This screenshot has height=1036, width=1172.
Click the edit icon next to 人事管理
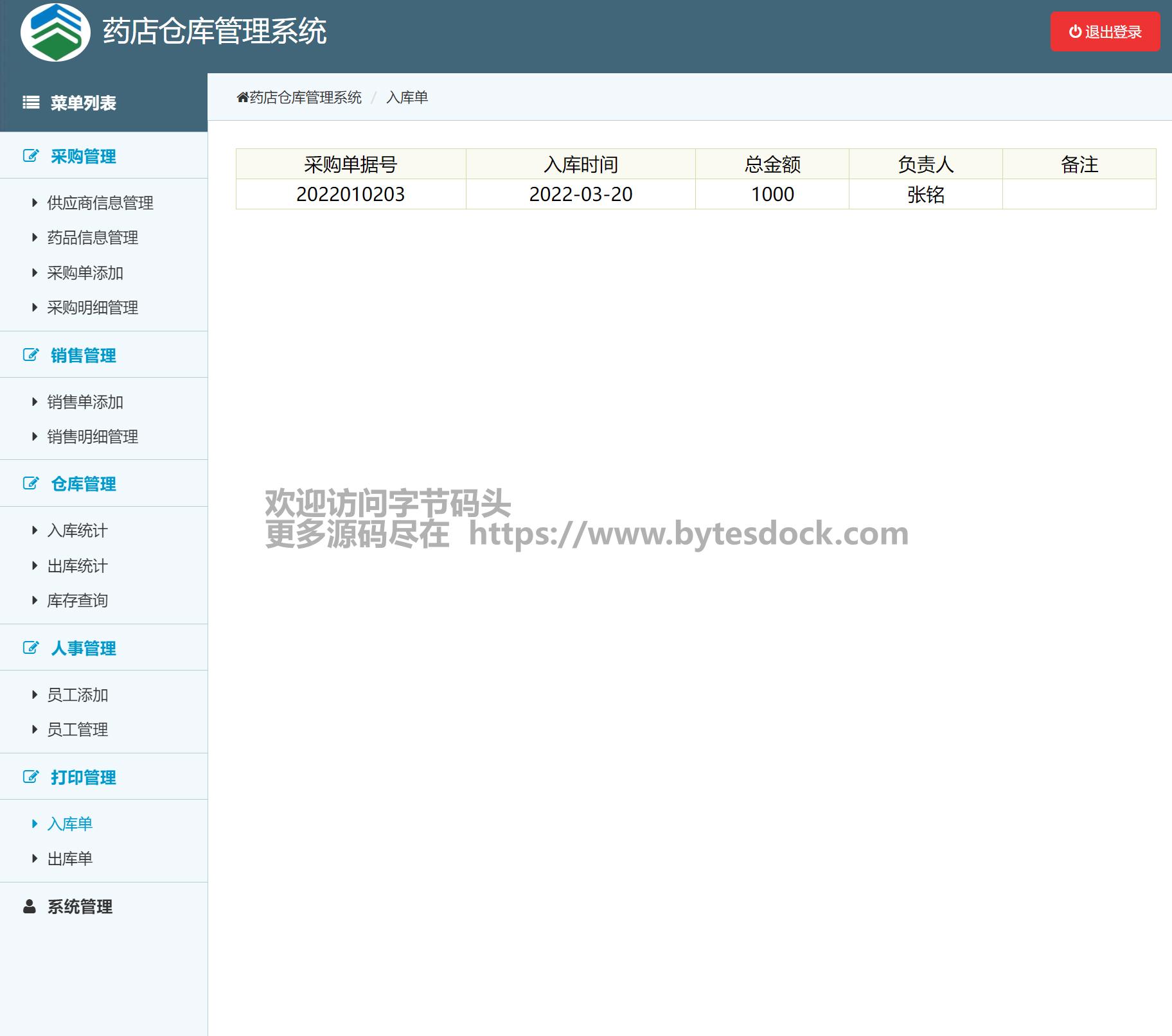(x=31, y=648)
